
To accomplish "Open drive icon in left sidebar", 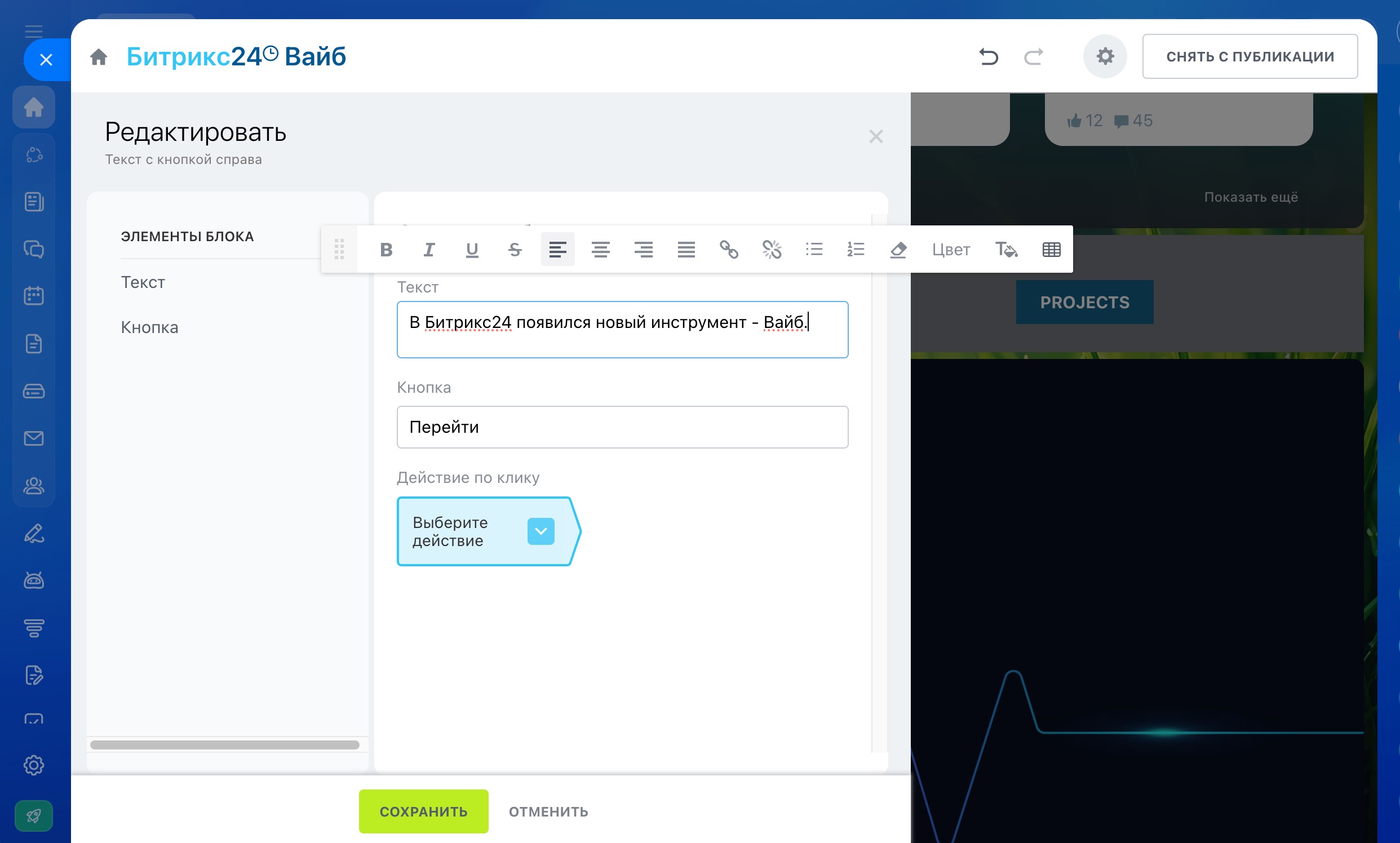I will [34, 391].
